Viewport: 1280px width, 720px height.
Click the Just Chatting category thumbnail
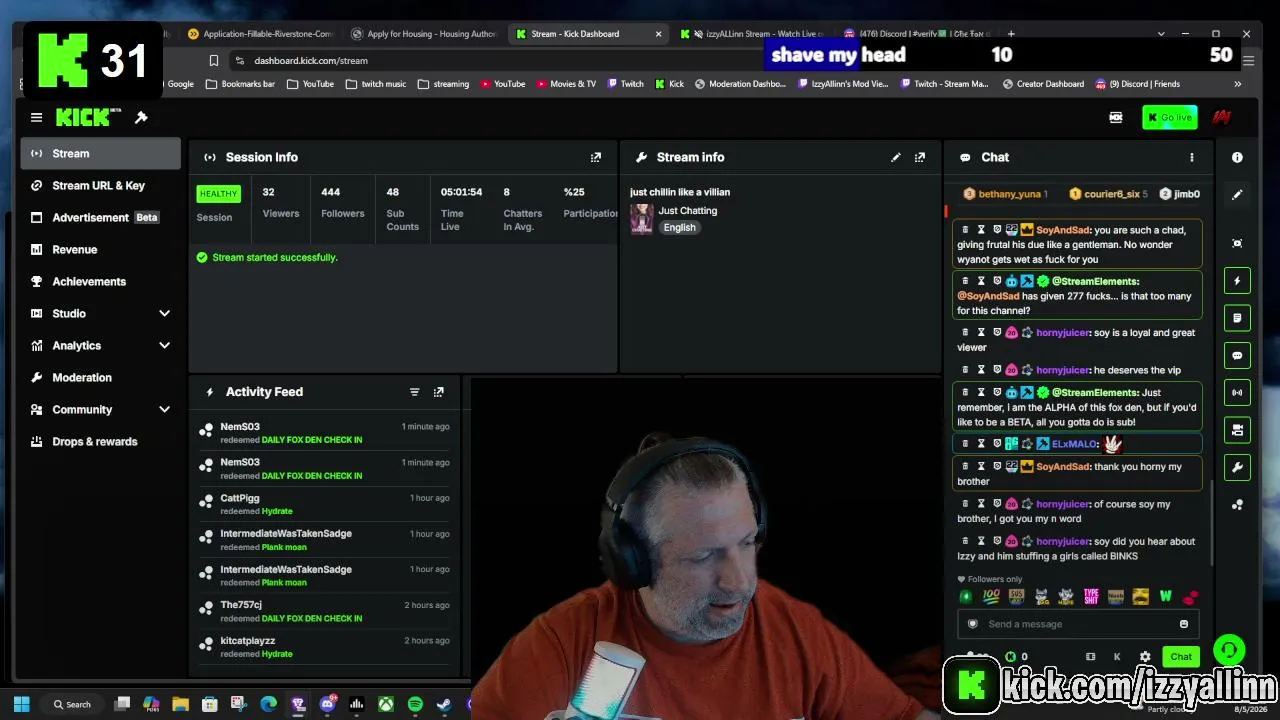tap(641, 219)
